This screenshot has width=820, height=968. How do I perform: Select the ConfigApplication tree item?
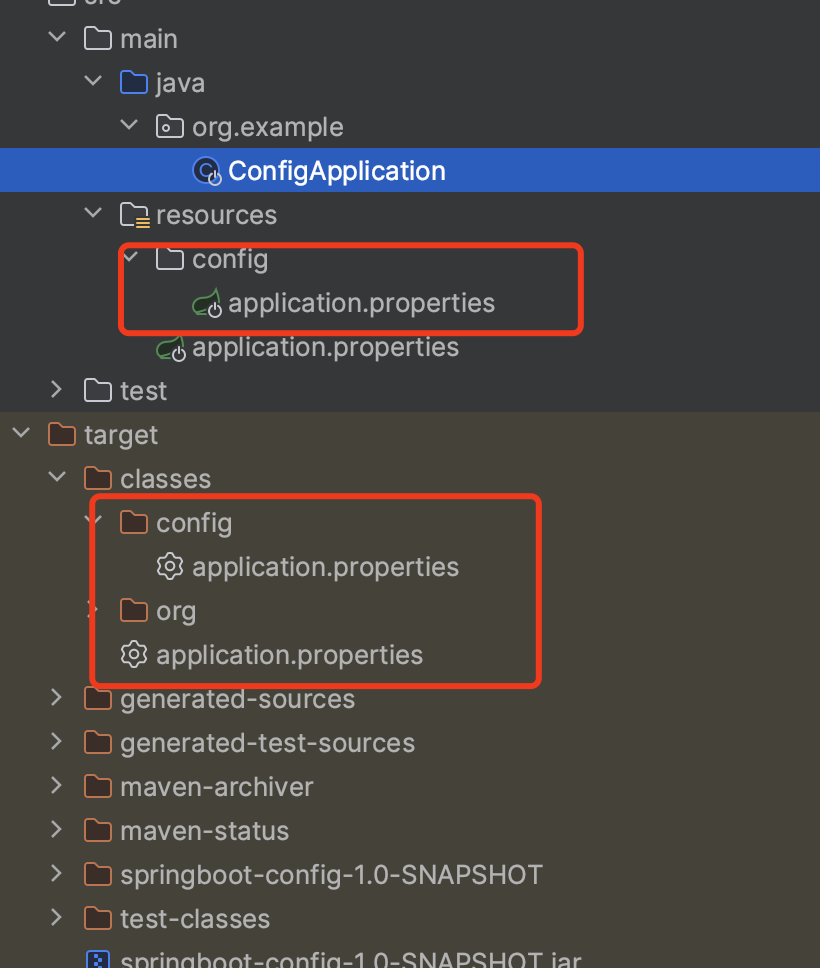pyautogui.click(x=410, y=170)
